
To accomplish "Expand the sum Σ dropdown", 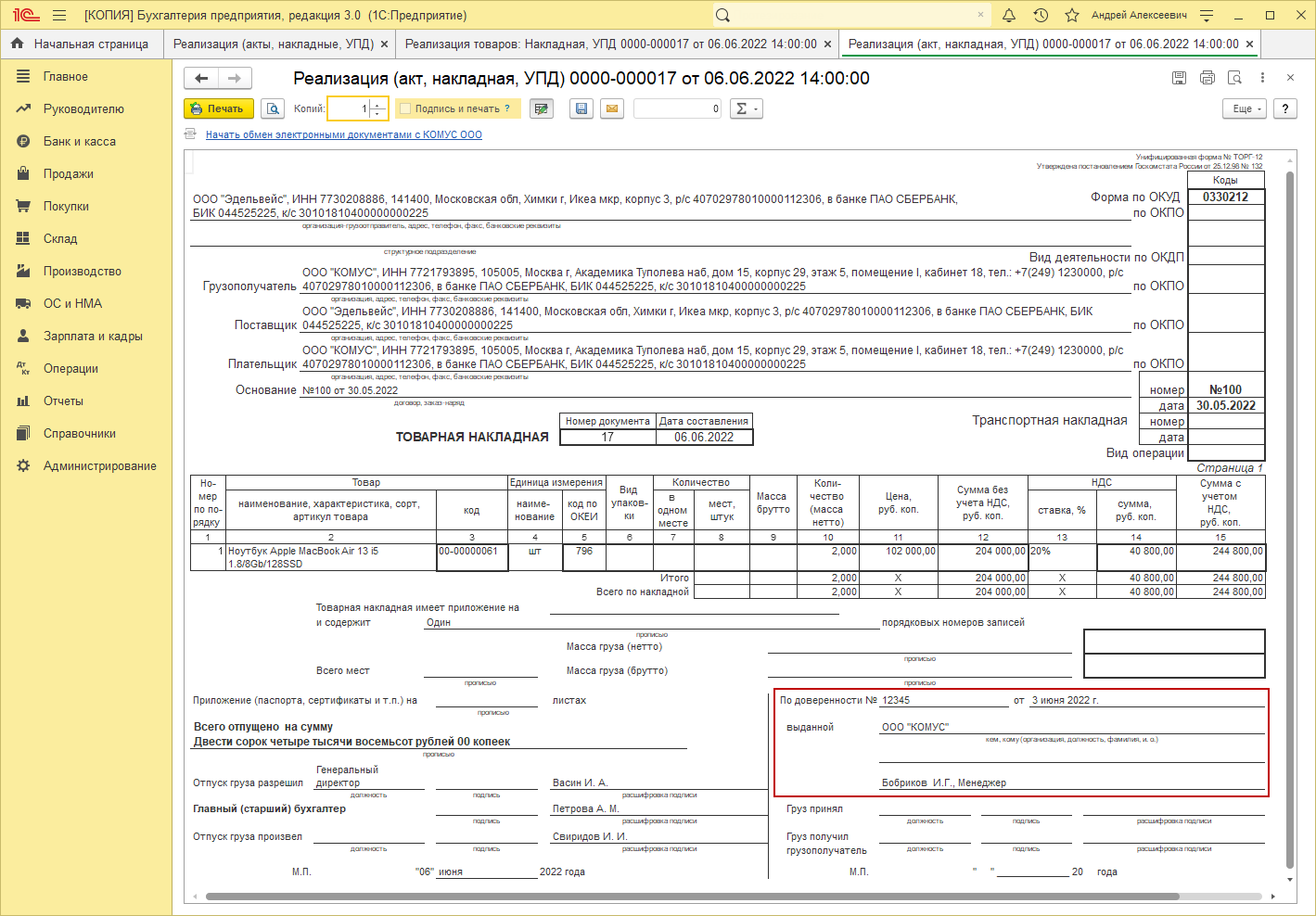I will [746, 108].
